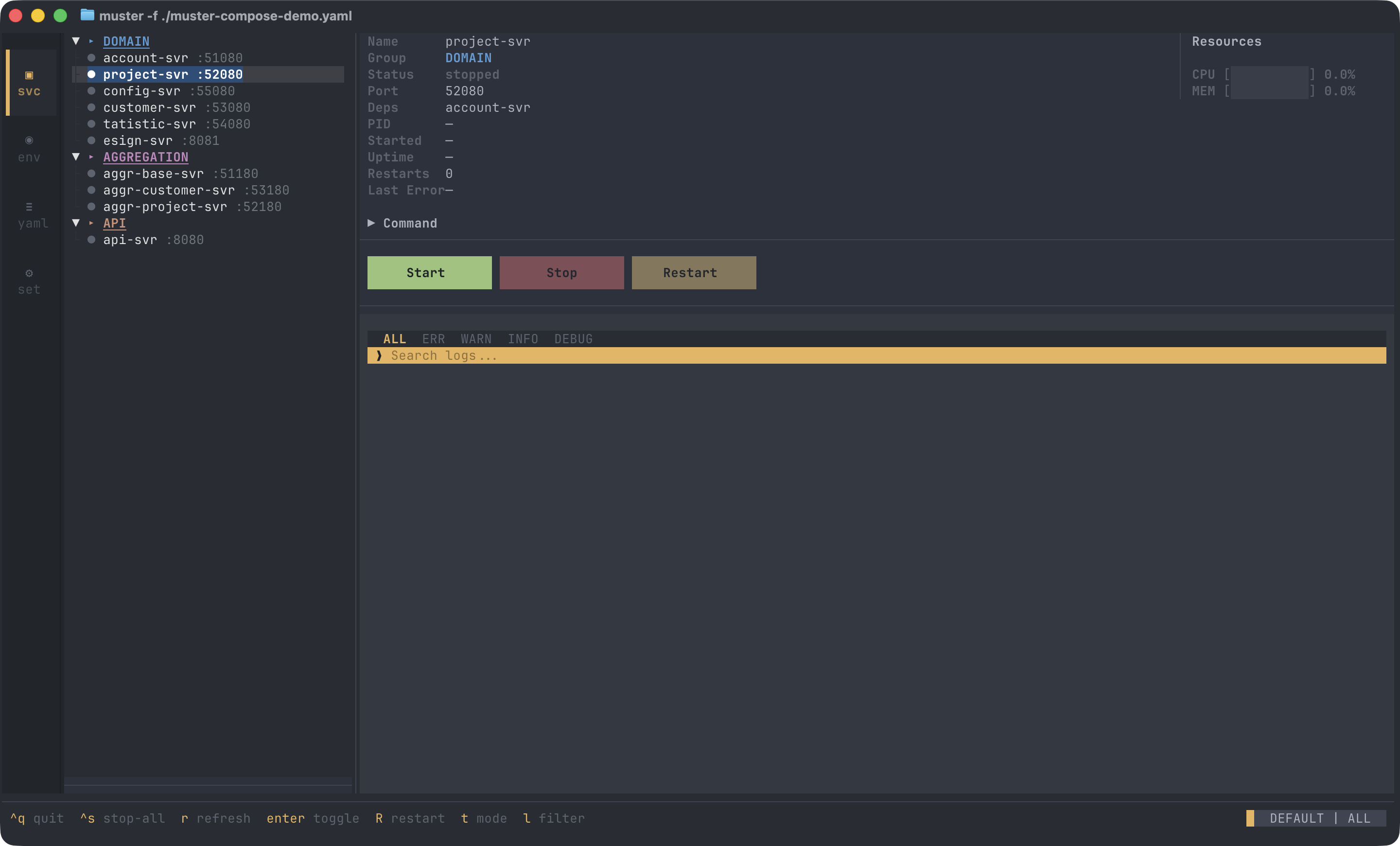Viewport: 1400px width, 846px height.
Task: Click the R restart shortcut hint
Action: (410, 818)
